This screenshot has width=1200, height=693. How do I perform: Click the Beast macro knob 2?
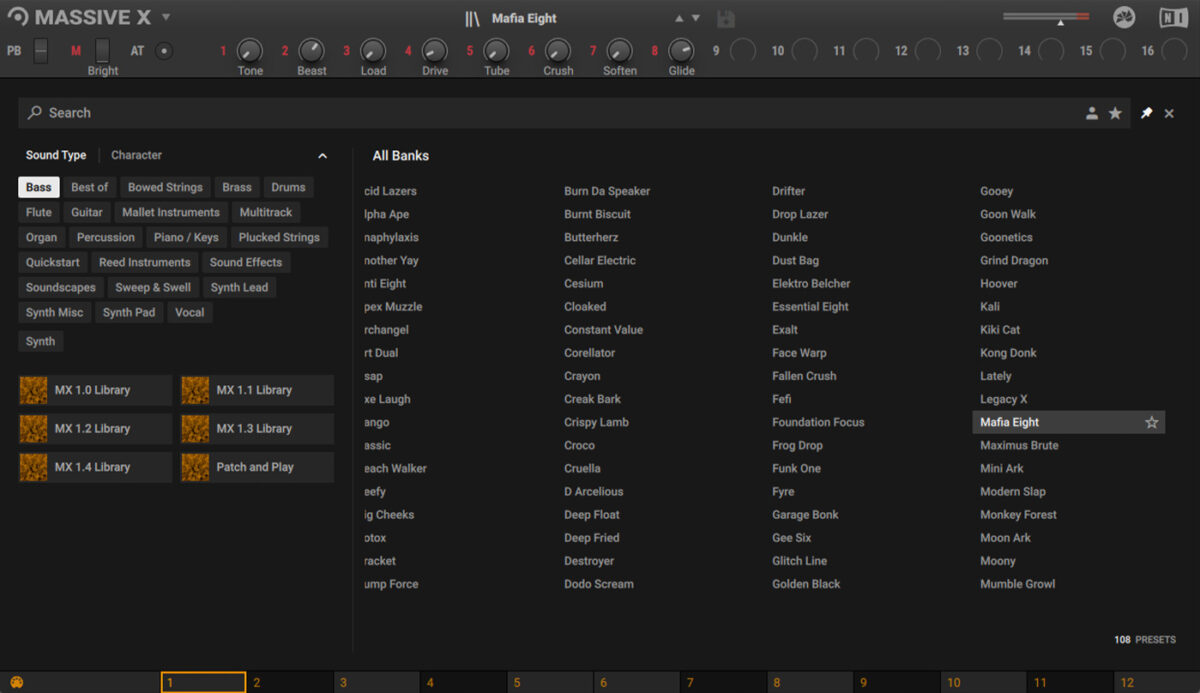tap(312, 51)
